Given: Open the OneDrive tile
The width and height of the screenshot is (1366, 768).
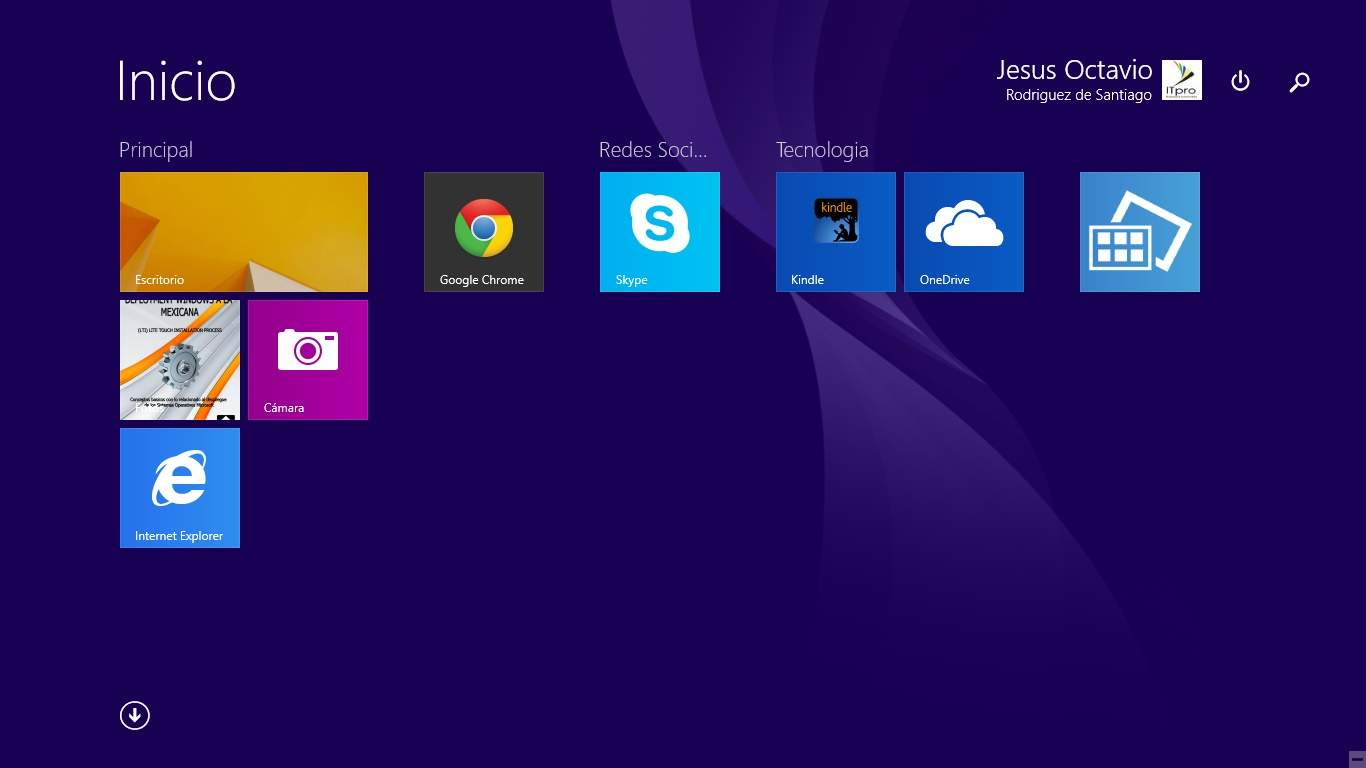Looking at the screenshot, I should pyautogui.click(x=964, y=232).
